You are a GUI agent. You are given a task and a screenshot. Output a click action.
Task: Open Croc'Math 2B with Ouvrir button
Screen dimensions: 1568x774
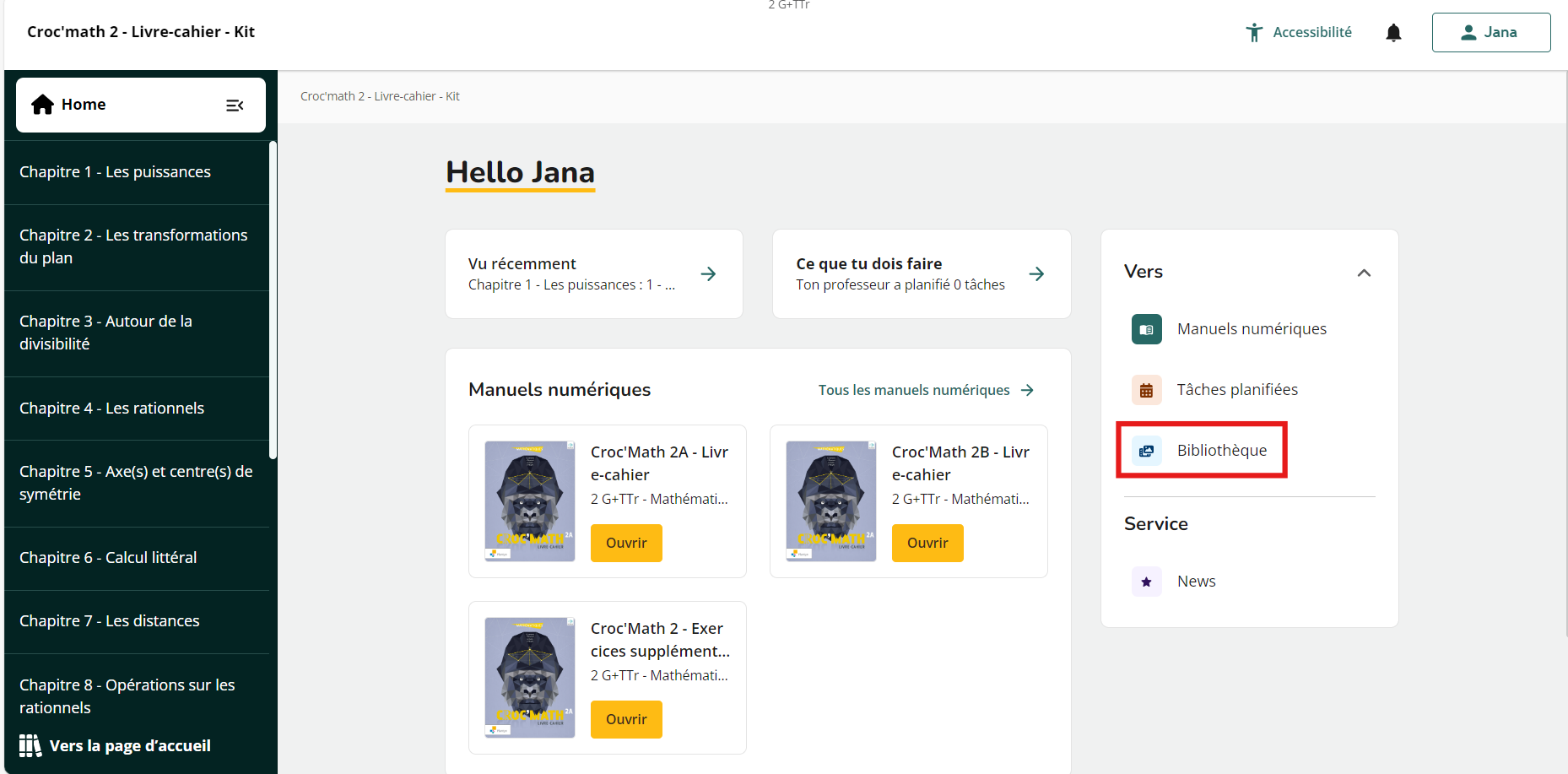927,543
